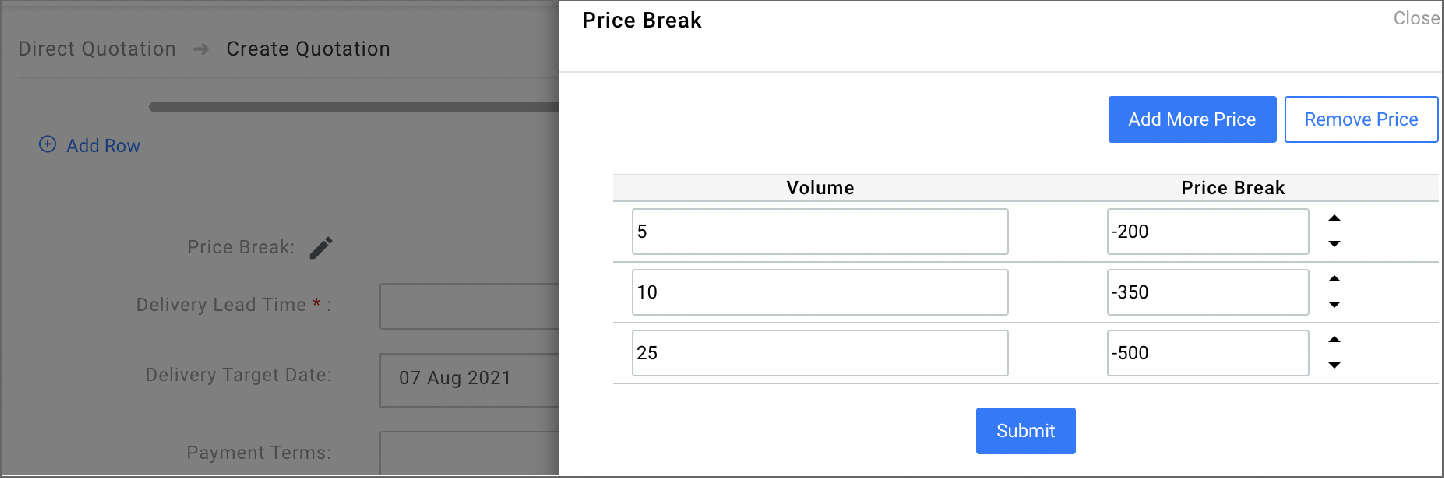
Task: Select the volume field containing 10
Action: pyautogui.click(x=819, y=292)
